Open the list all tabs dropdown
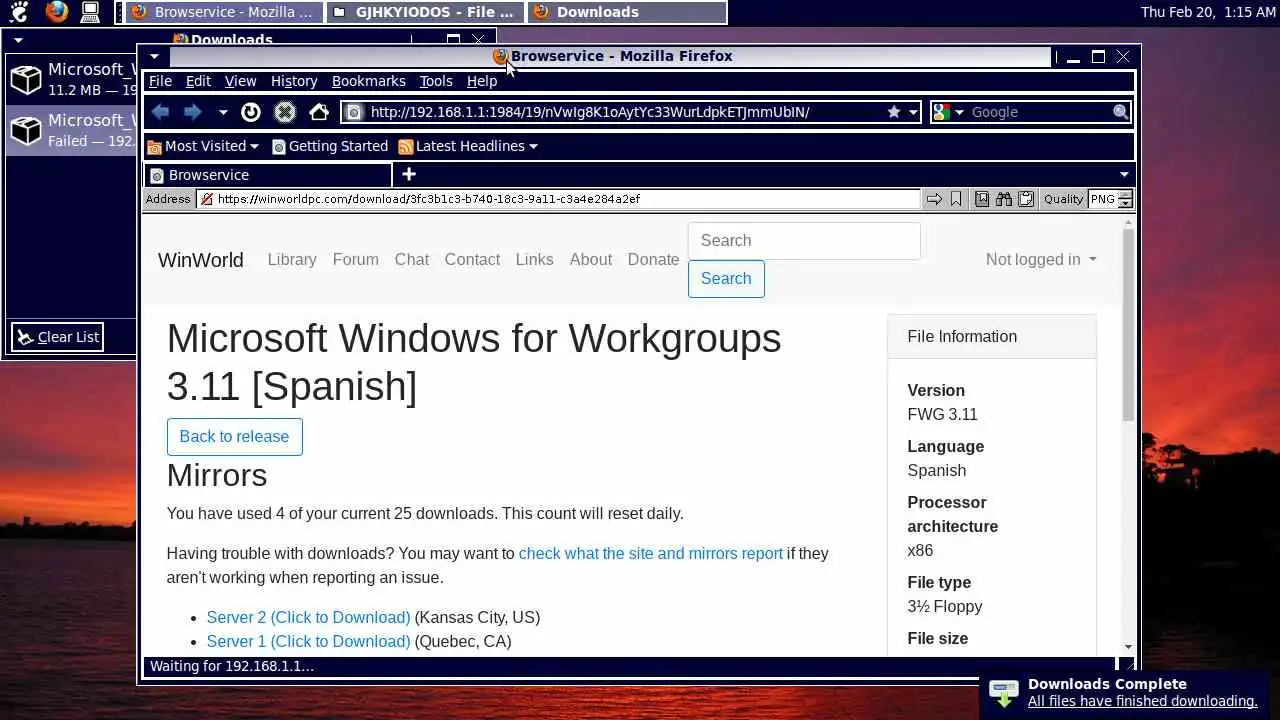The image size is (1280, 720). [x=1124, y=175]
